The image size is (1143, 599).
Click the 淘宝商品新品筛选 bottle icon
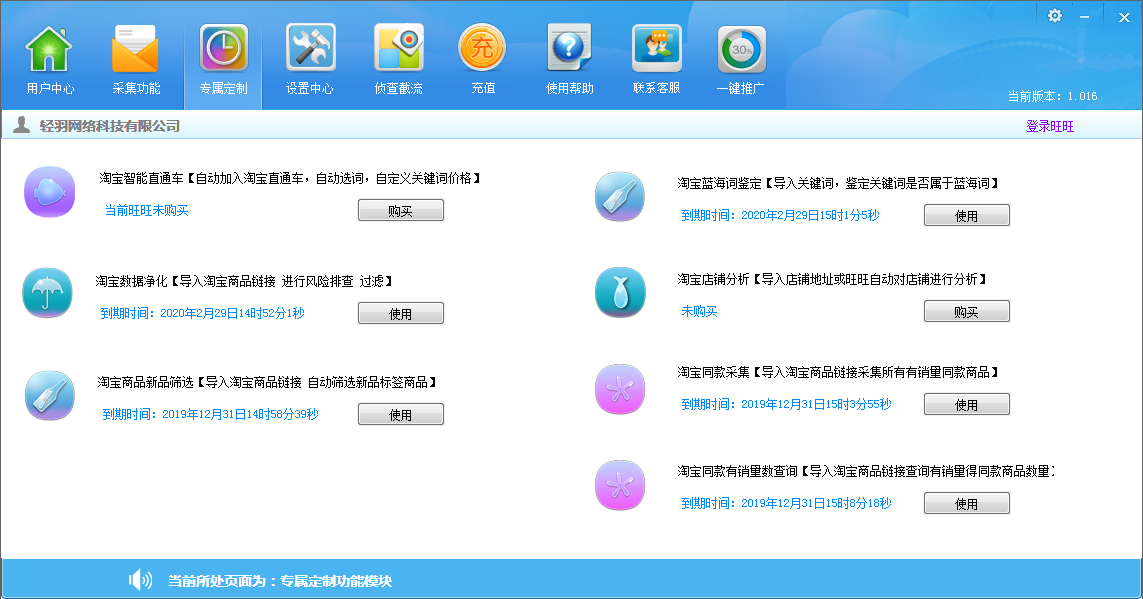(x=50, y=396)
